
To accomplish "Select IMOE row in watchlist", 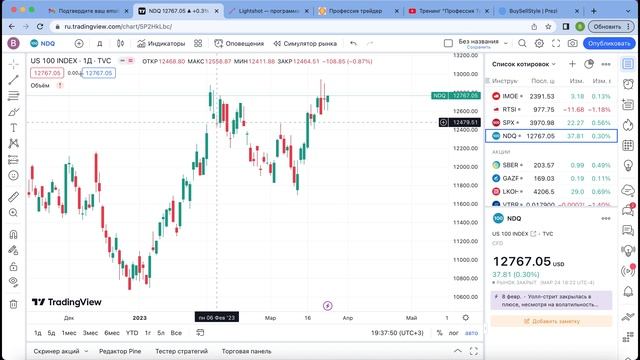I will pyautogui.click(x=551, y=96).
